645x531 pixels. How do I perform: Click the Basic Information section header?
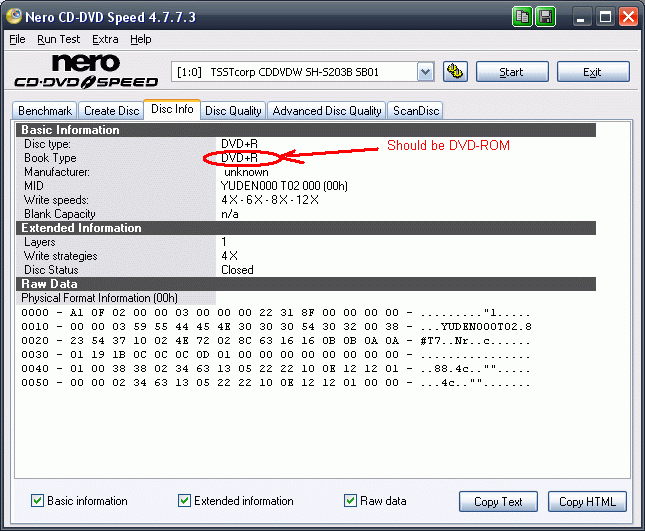tap(306, 130)
